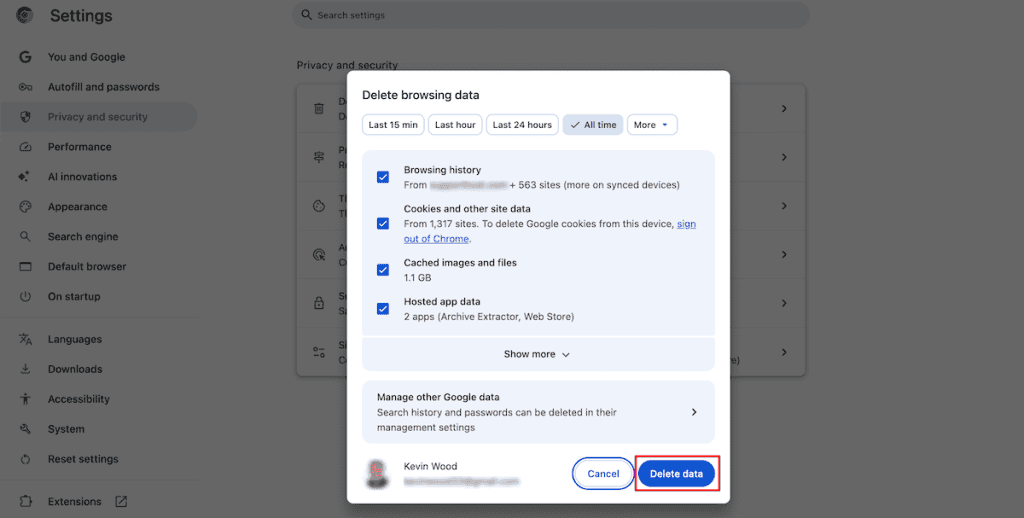Screen dimensions: 1024x518
Task: Go to Accessibility settings
Action: point(99,399)
